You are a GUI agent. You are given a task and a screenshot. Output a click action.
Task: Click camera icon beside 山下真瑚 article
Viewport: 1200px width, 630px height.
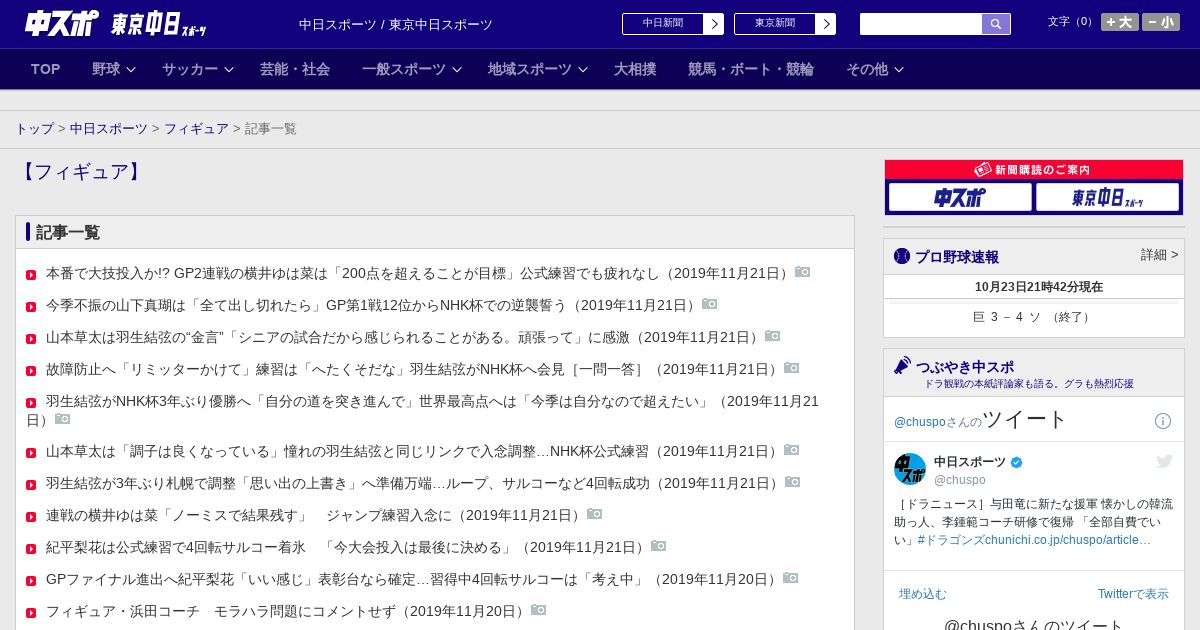(709, 304)
